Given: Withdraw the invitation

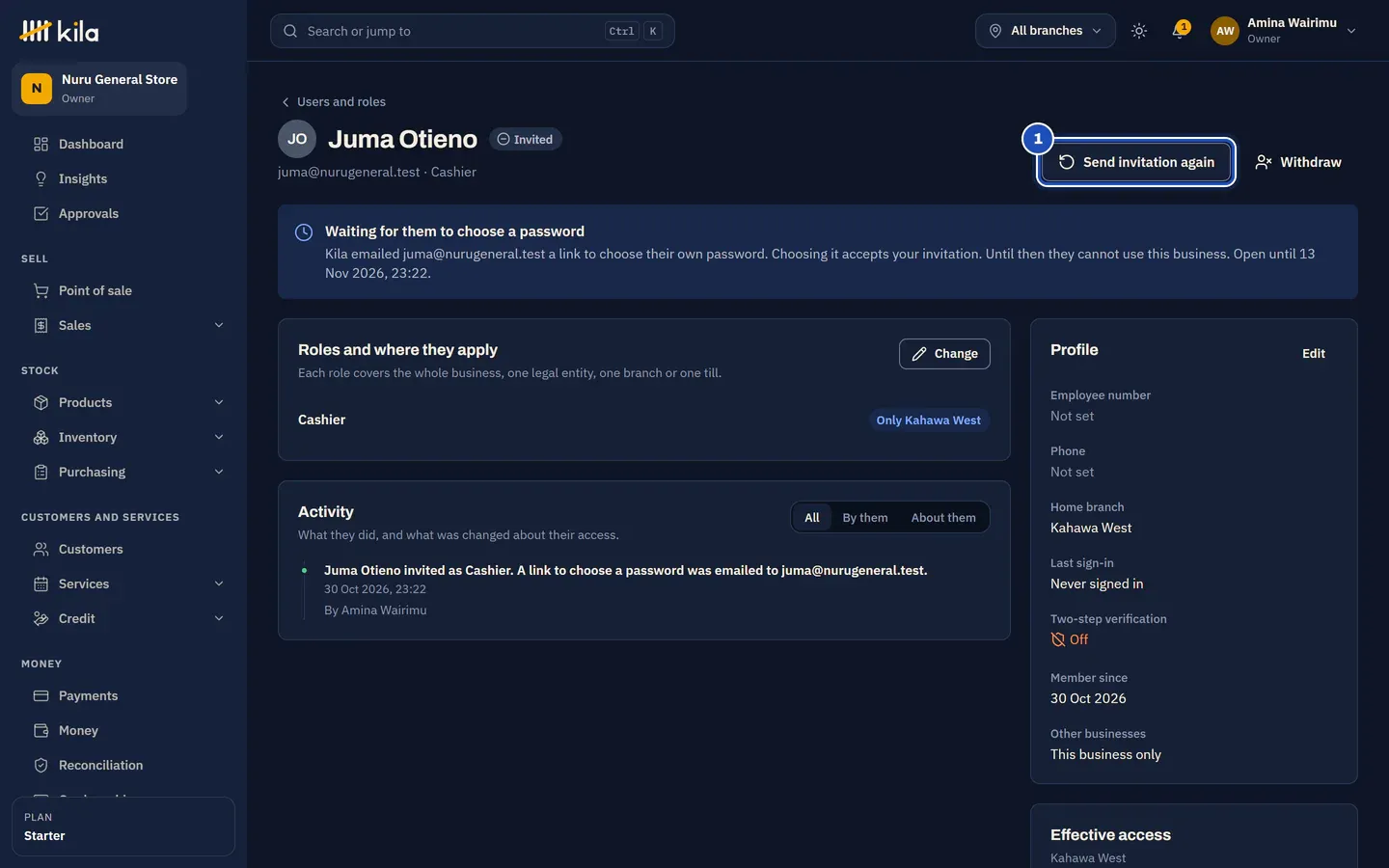Looking at the screenshot, I should 1298,162.
